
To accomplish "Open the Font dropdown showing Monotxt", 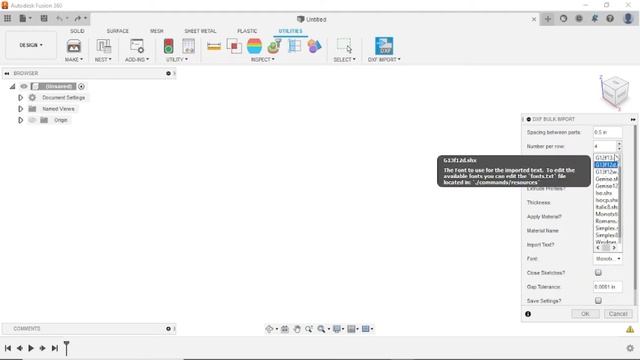I will (x=608, y=259).
